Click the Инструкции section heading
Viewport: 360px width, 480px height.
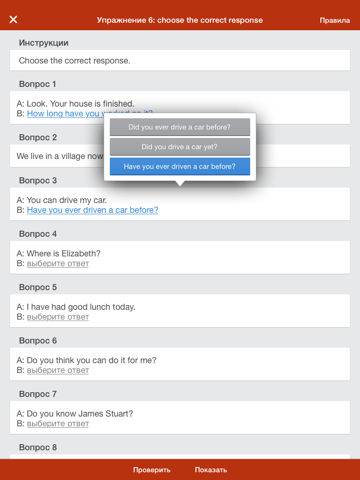(44, 43)
